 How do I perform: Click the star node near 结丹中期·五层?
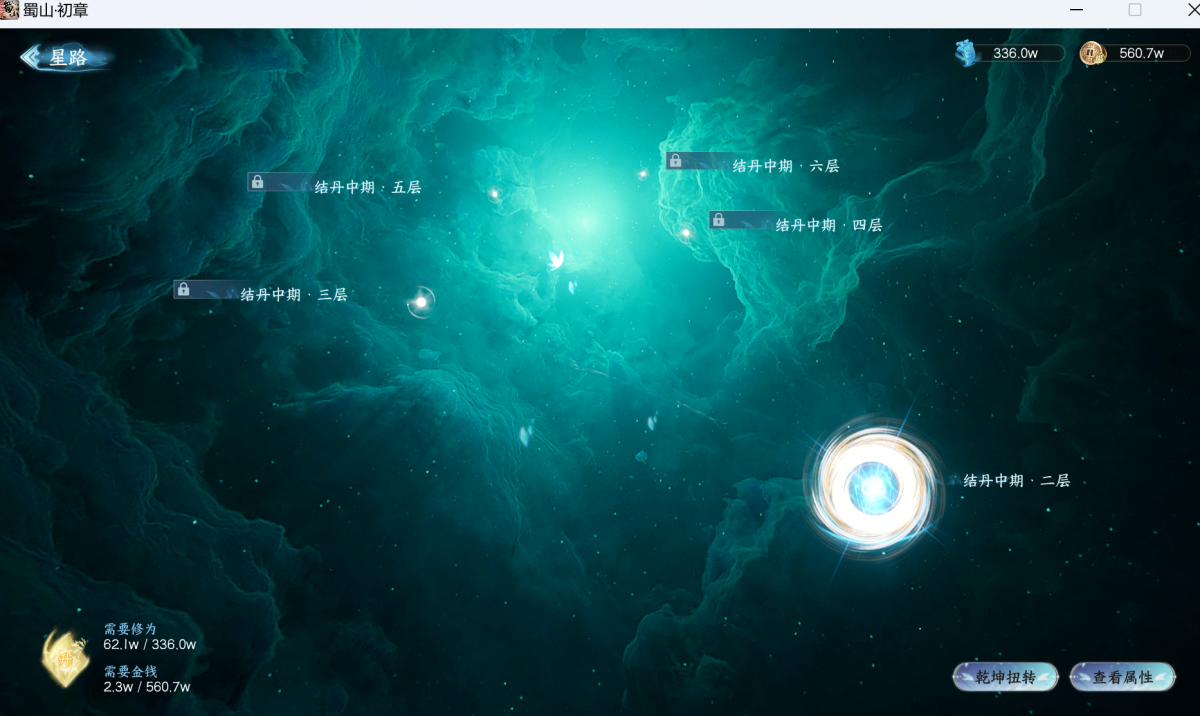click(x=494, y=193)
